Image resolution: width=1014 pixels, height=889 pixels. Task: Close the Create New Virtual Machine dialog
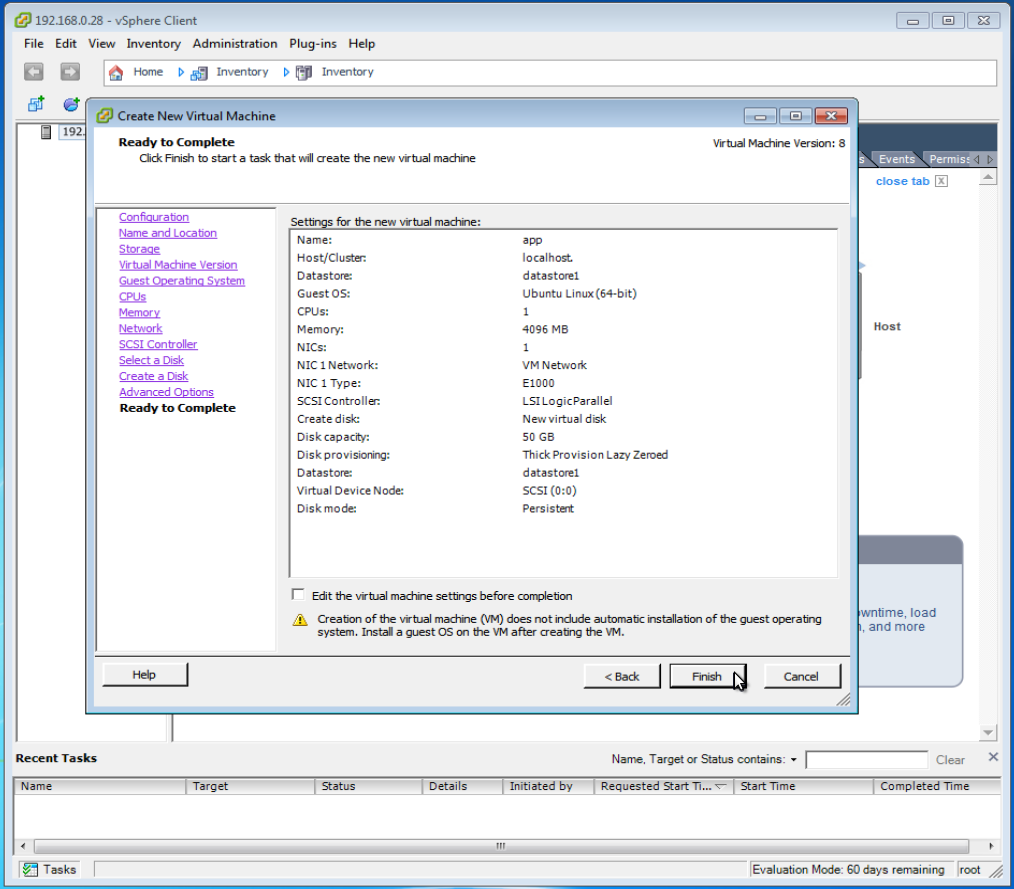(831, 116)
